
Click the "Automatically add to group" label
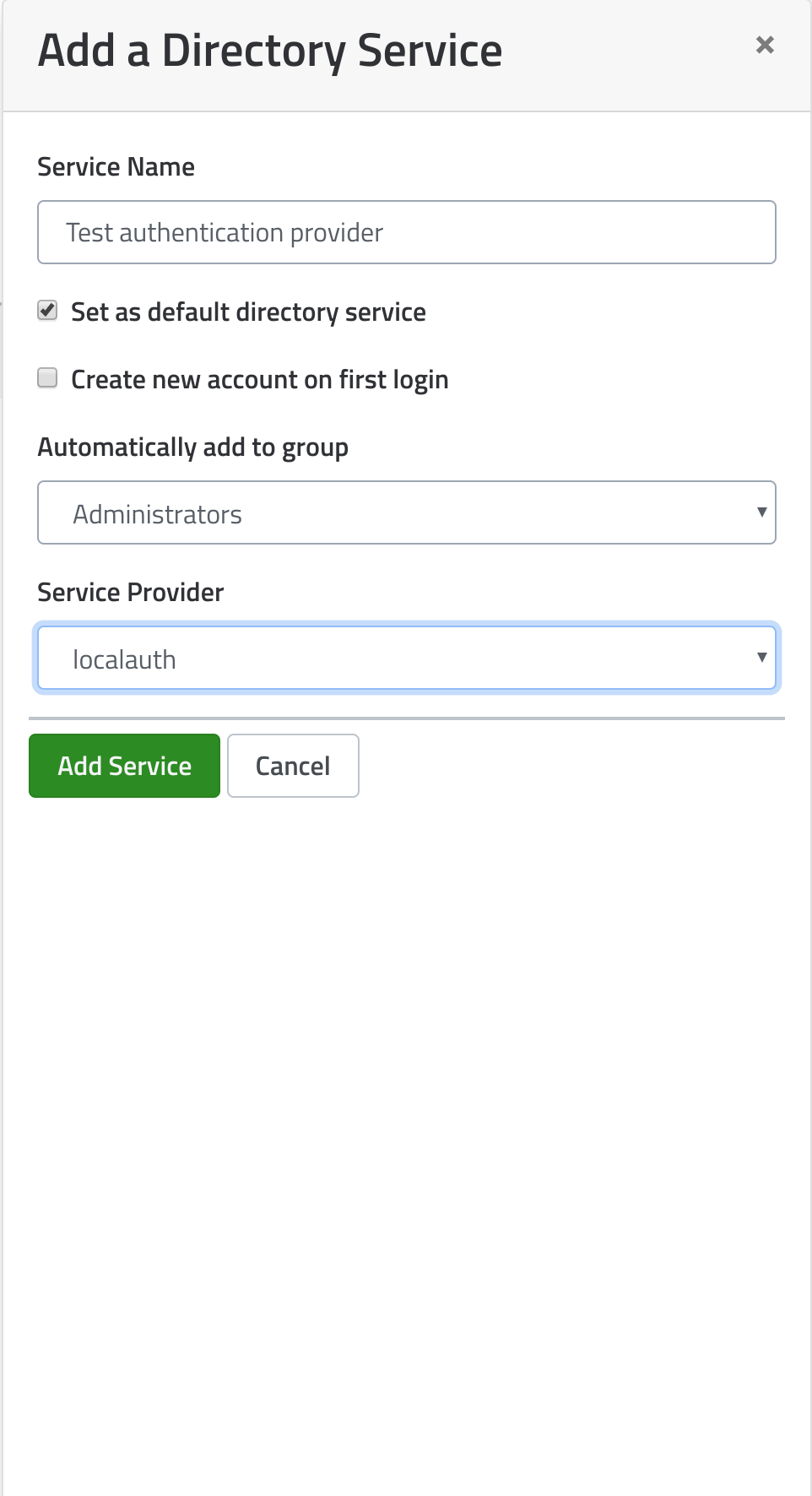pyautogui.click(x=193, y=447)
